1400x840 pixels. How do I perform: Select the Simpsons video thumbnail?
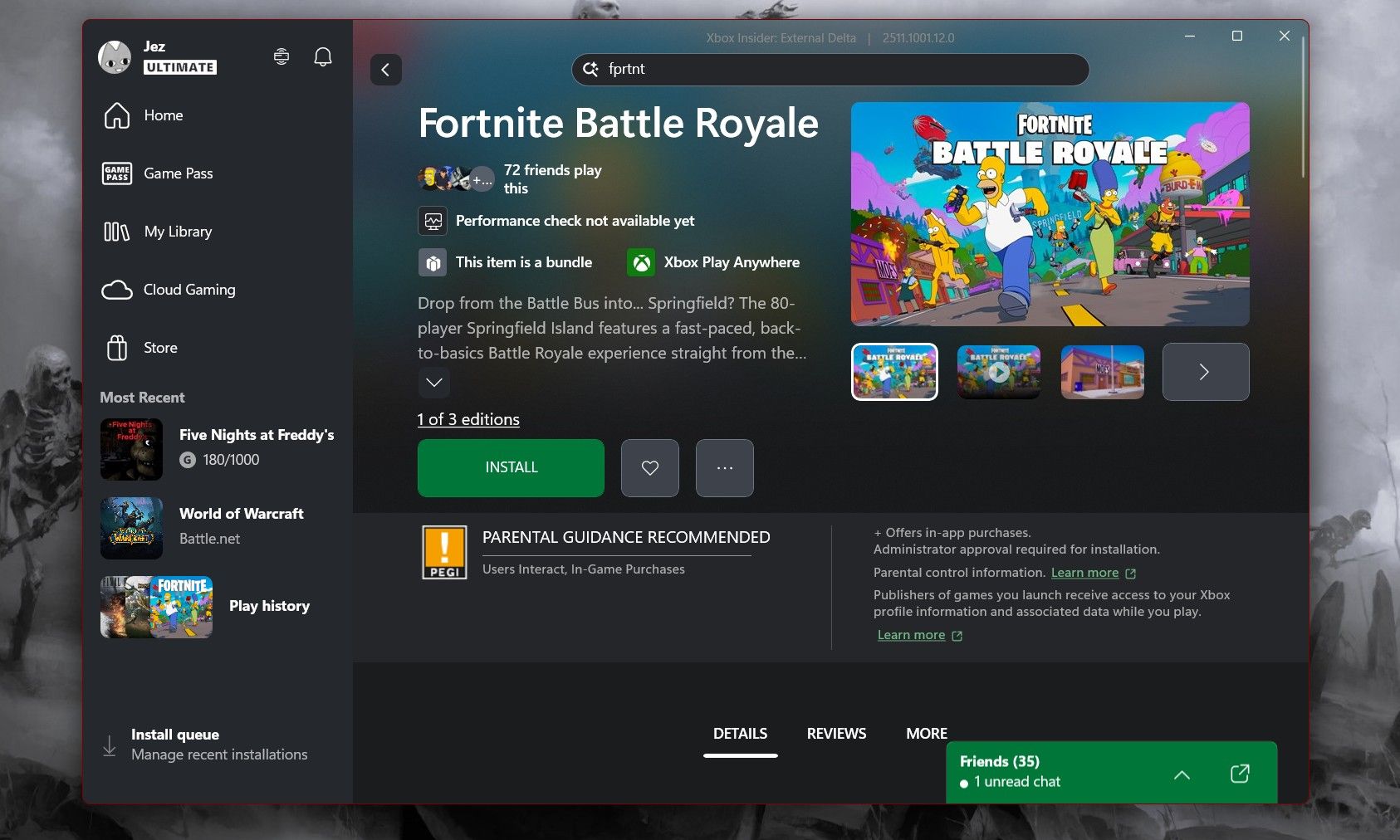(x=998, y=372)
